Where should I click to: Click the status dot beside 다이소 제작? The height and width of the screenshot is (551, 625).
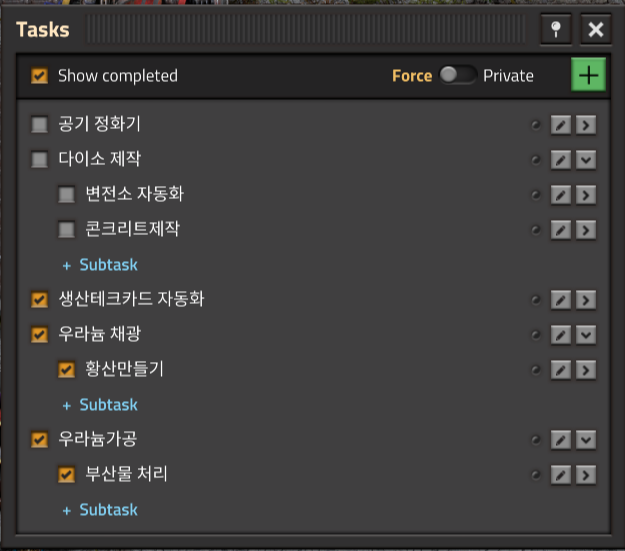[536, 160]
